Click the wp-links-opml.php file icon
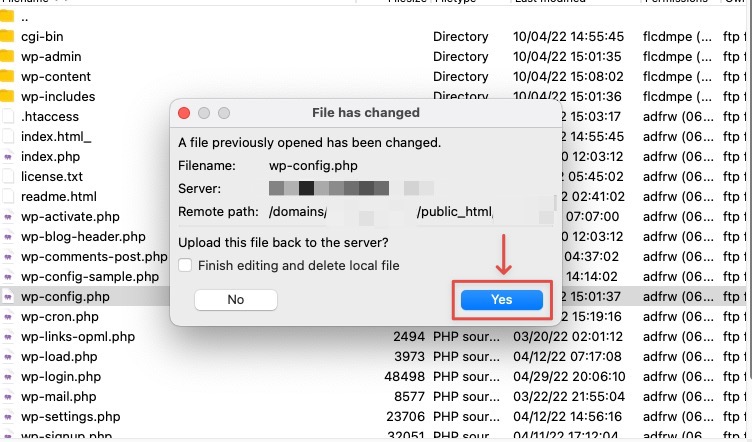Viewport: 752px width, 442px height. (x=8, y=337)
